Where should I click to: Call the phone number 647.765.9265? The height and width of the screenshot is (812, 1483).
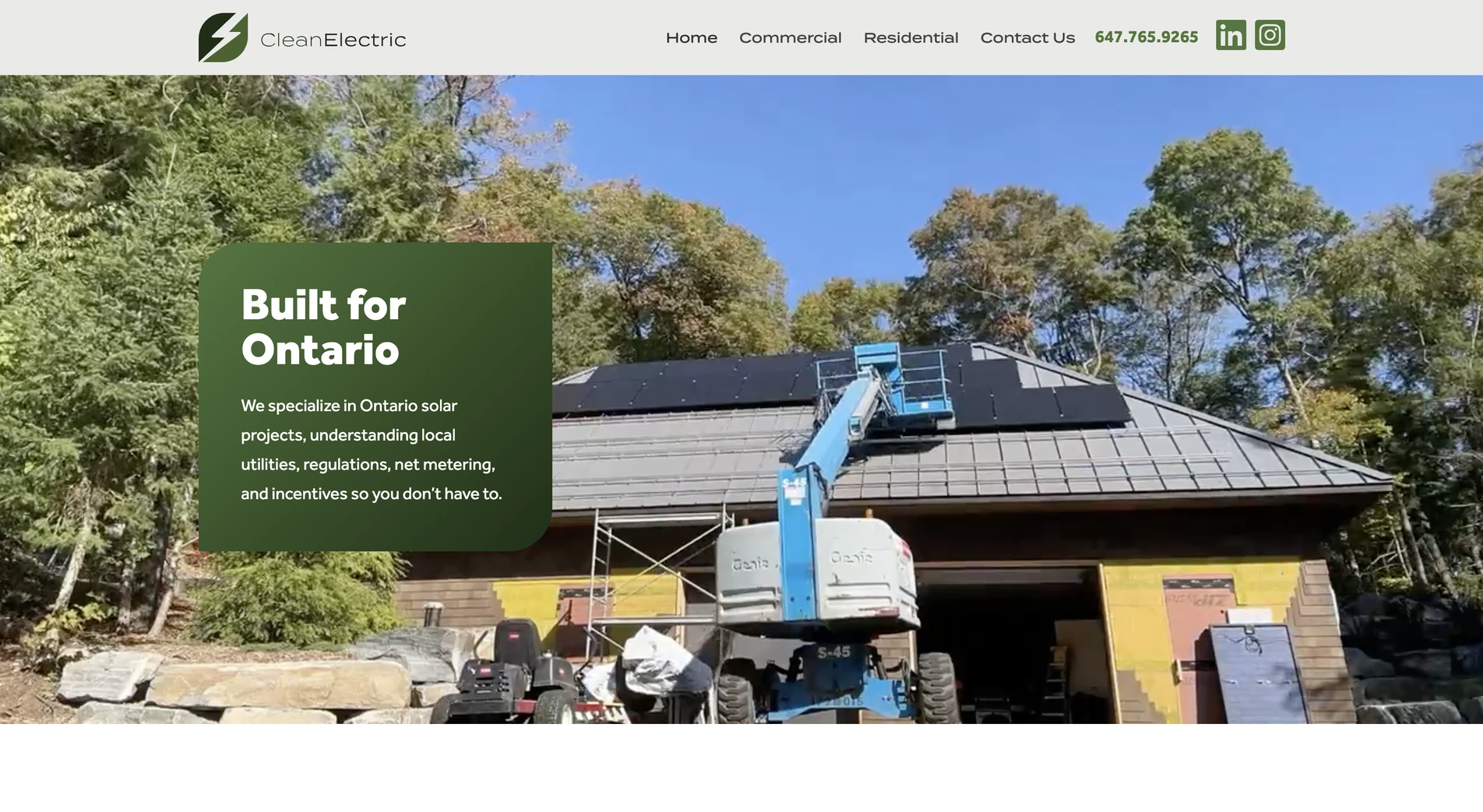(1147, 37)
